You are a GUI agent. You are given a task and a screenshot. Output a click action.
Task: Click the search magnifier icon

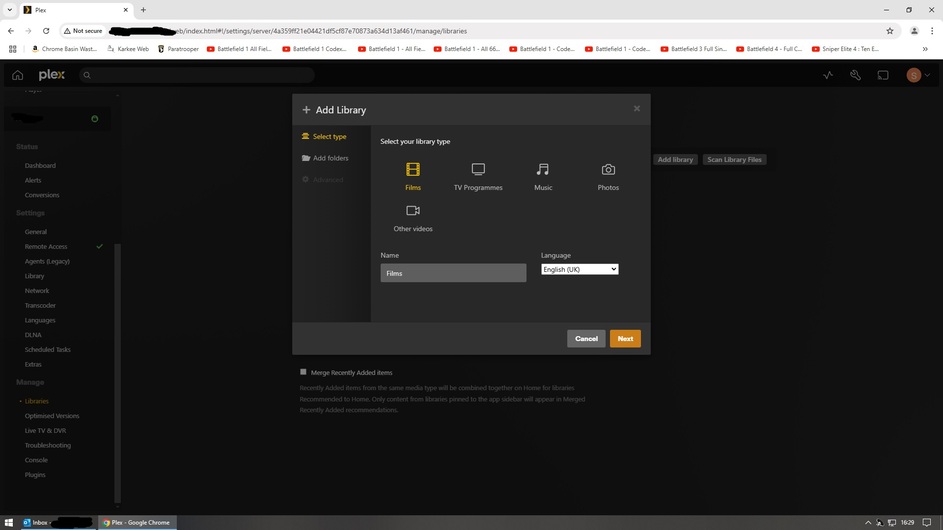pyautogui.click(x=87, y=75)
